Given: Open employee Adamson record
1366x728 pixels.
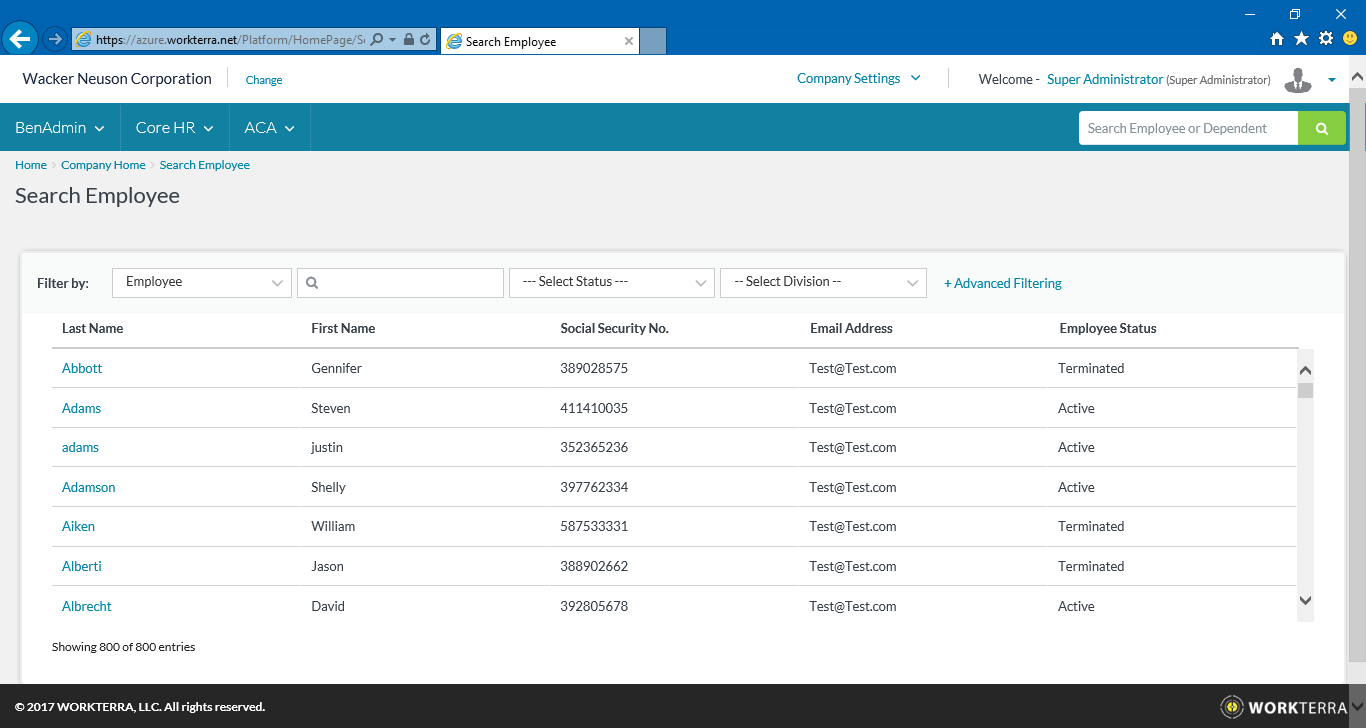Looking at the screenshot, I should [x=89, y=487].
